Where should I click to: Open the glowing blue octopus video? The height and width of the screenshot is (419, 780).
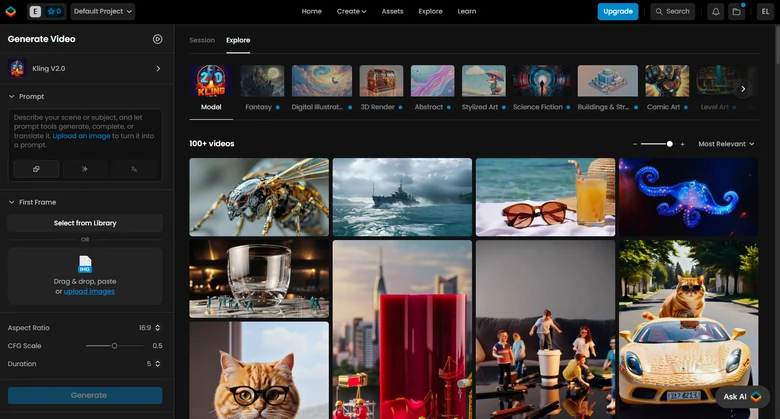coord(688,197)
